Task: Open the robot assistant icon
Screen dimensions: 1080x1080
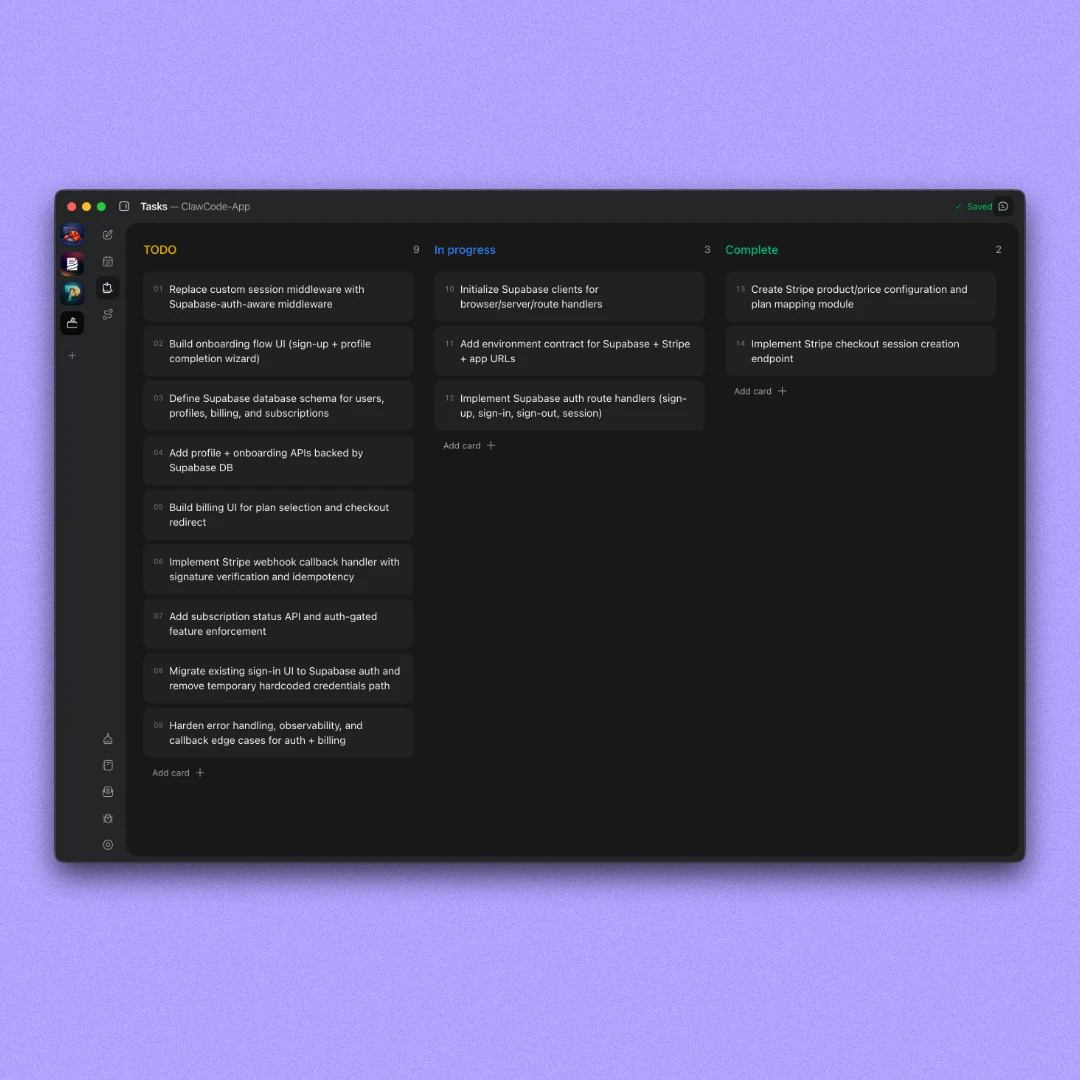Action: (108, 739)
